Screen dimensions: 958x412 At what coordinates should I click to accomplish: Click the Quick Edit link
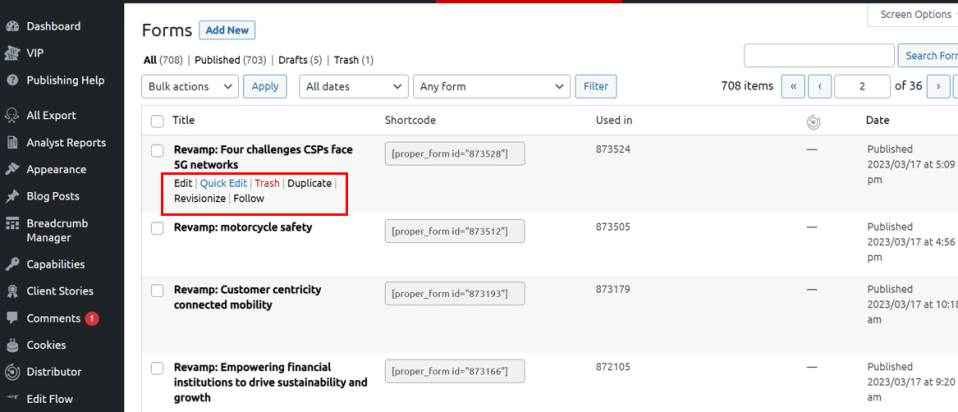[x=223, y=183]
